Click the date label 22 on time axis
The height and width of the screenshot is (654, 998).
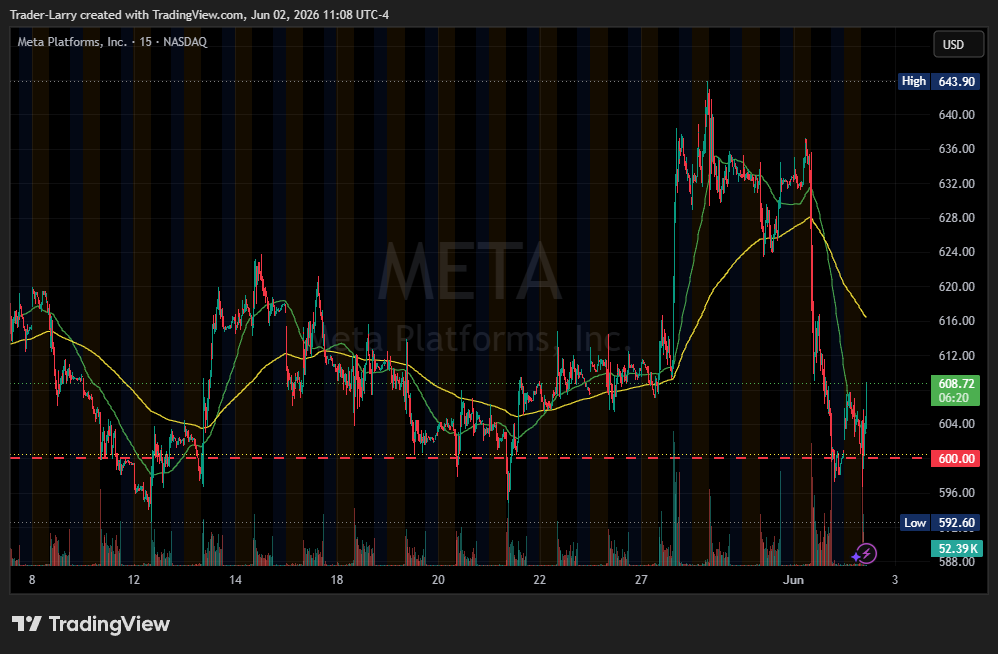click(540, 580)
